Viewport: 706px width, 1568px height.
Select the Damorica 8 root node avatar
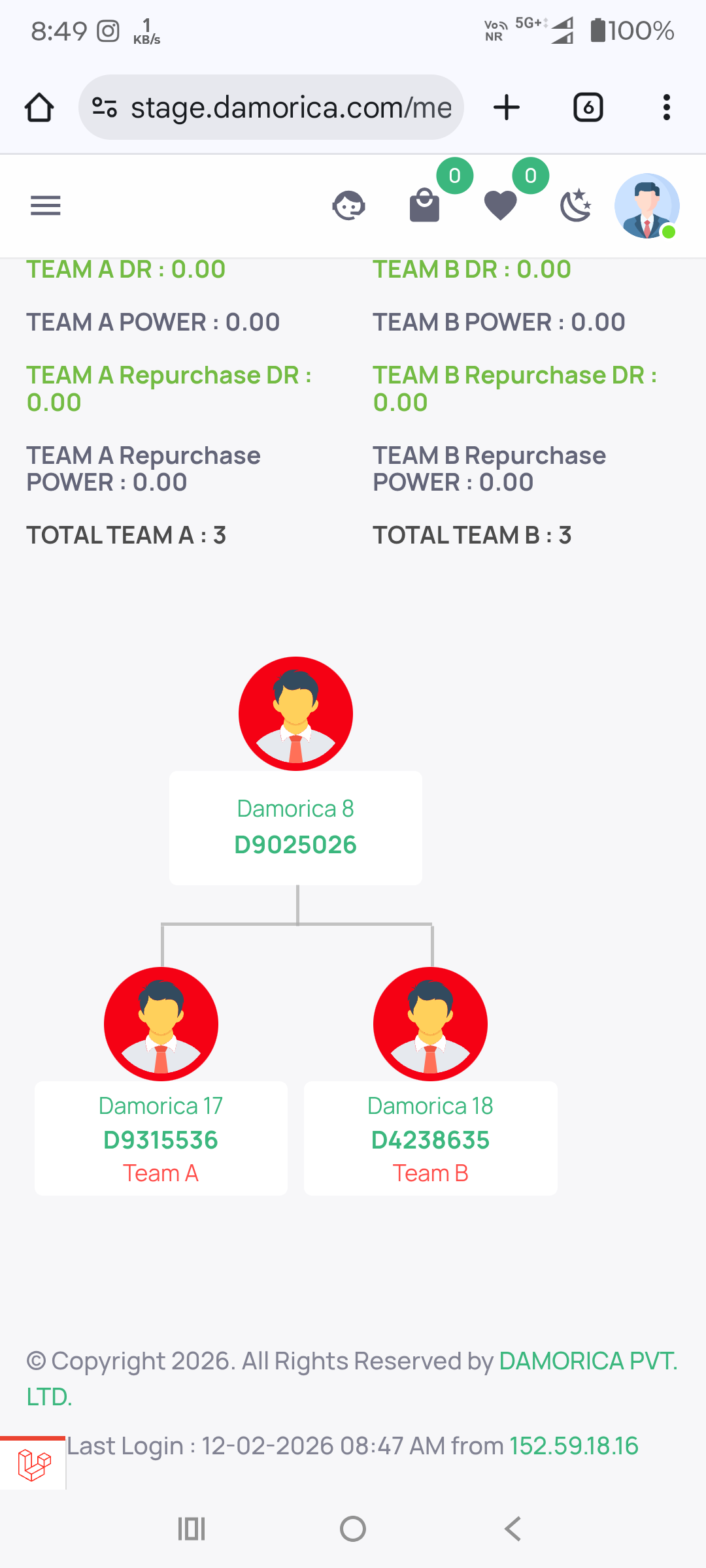(x=295, y=713)
